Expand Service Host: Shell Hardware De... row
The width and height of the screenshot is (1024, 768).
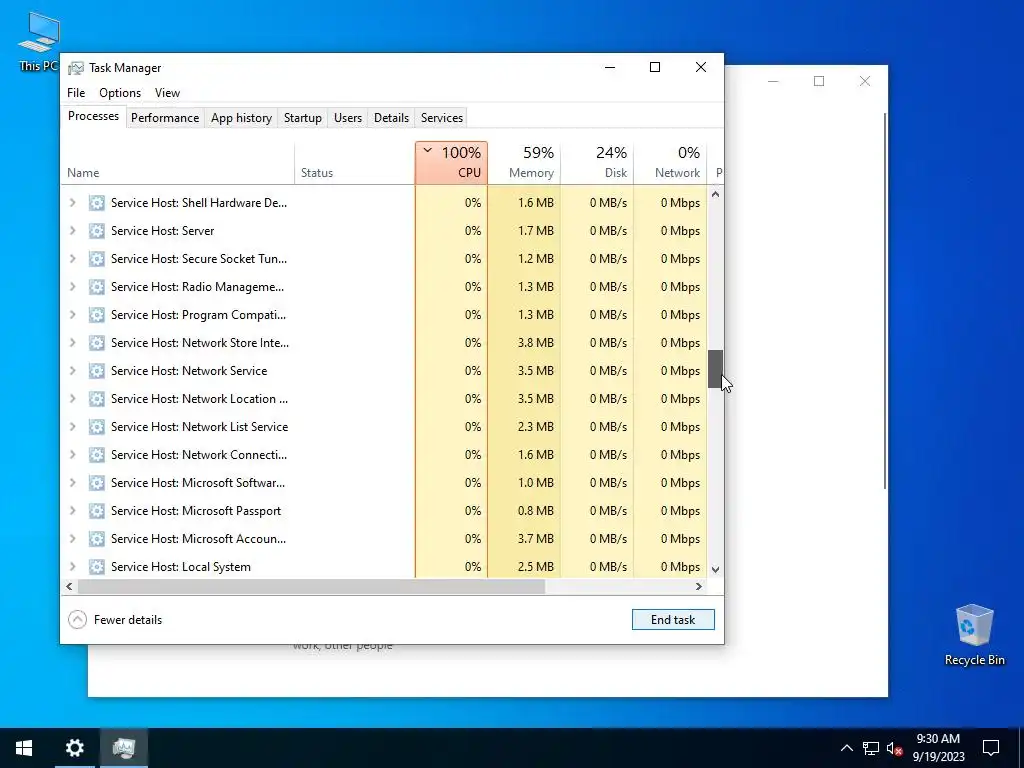[x=72, y=203]
